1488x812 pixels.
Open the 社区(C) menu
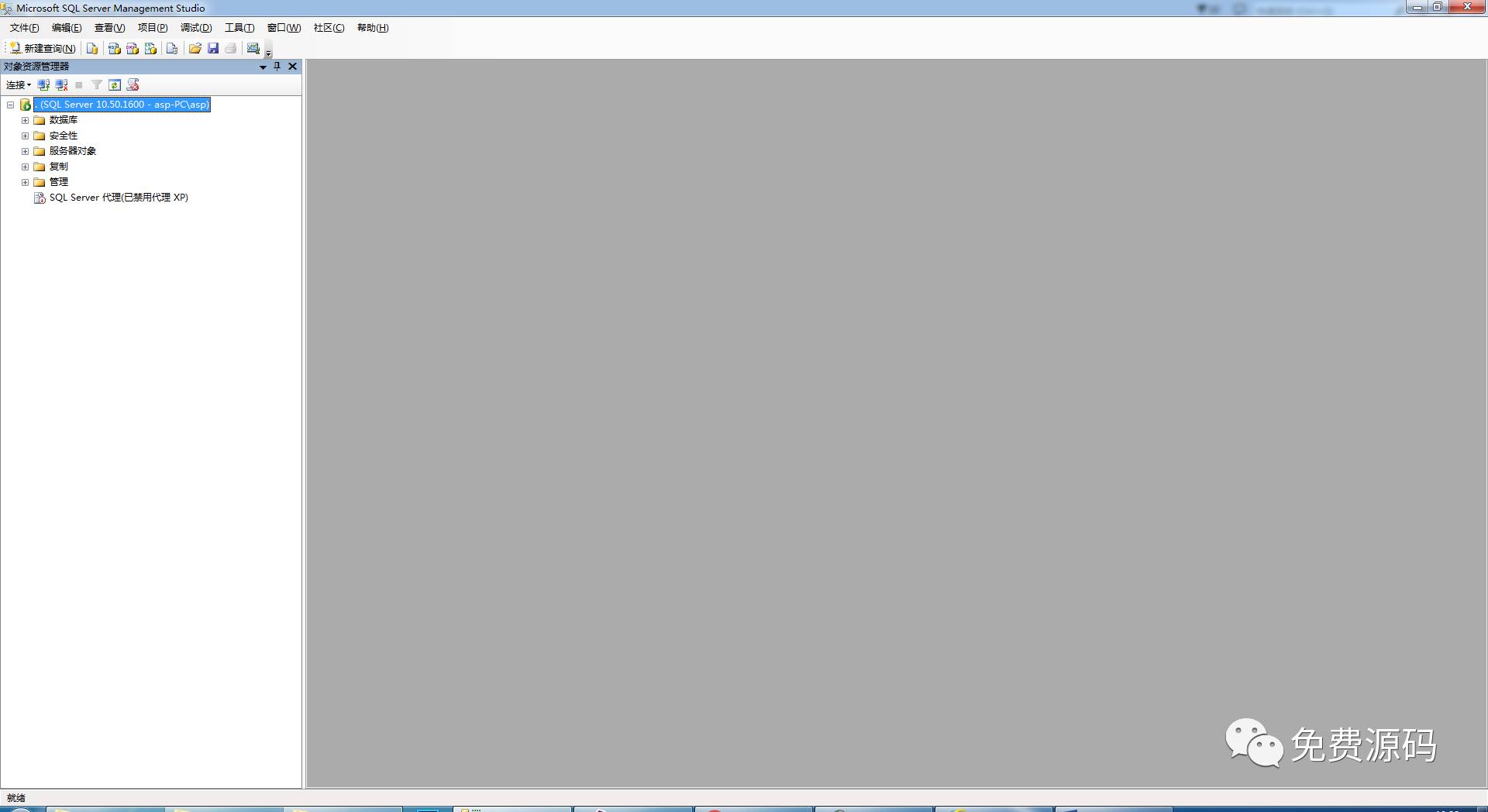329,28
